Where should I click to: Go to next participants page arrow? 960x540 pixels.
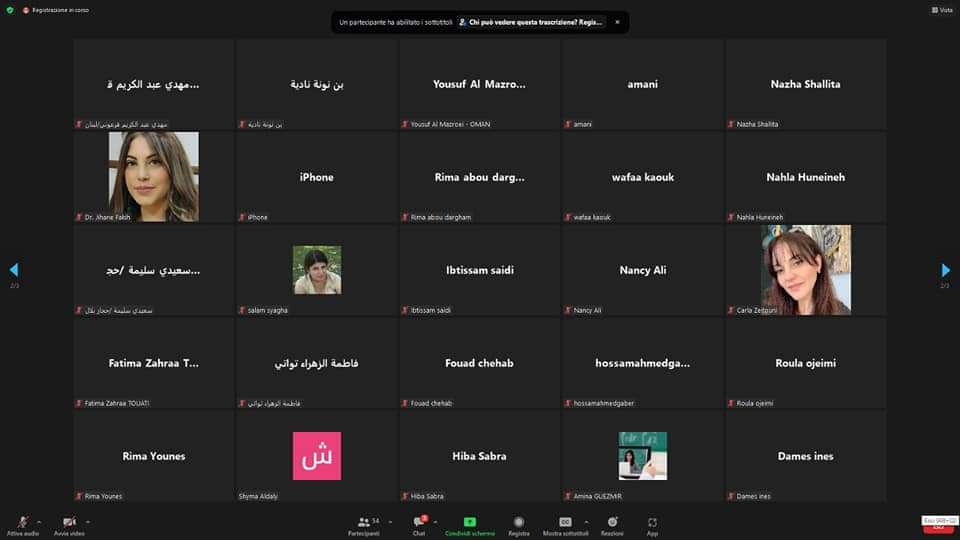coord(945,270)
